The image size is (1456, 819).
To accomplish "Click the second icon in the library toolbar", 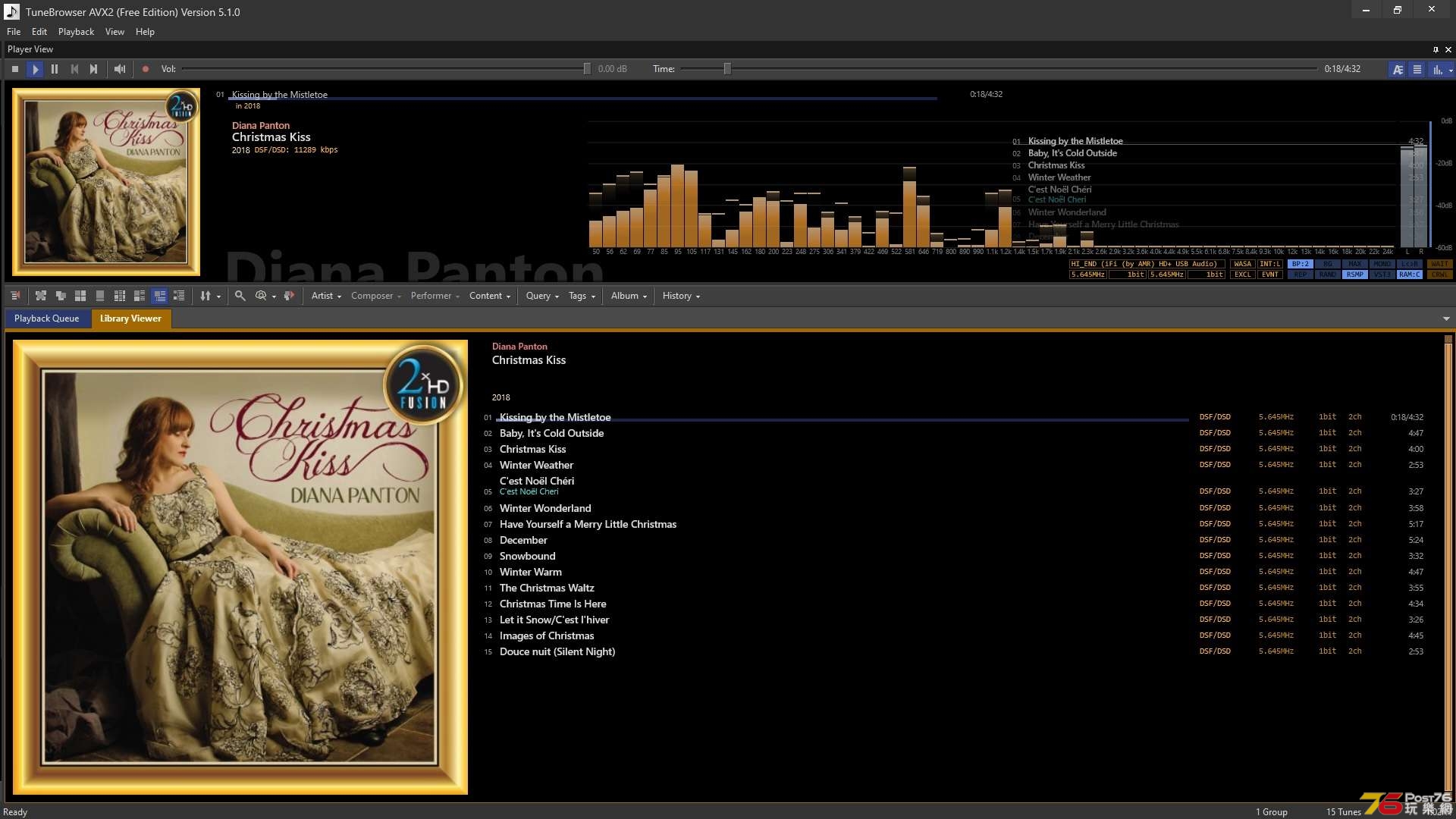I will click(41, 296).
